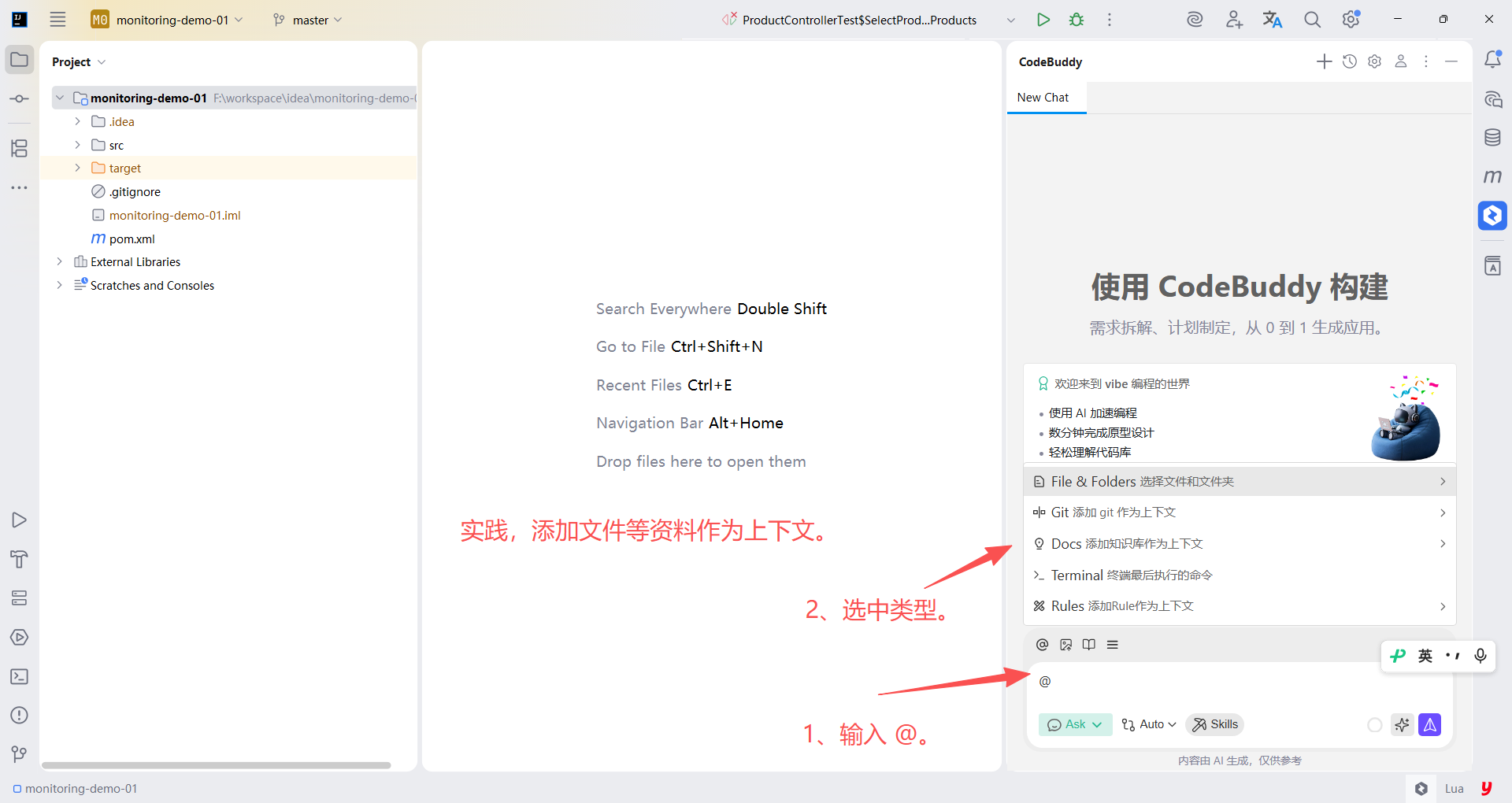Toggle the Project tool window icon

pos(20,60)
